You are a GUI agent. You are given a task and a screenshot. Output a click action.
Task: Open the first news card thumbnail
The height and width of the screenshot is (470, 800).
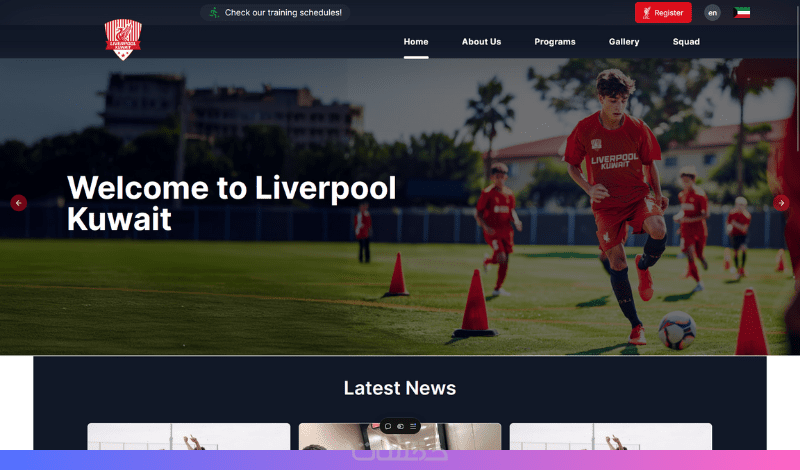[x=189, y=436]
